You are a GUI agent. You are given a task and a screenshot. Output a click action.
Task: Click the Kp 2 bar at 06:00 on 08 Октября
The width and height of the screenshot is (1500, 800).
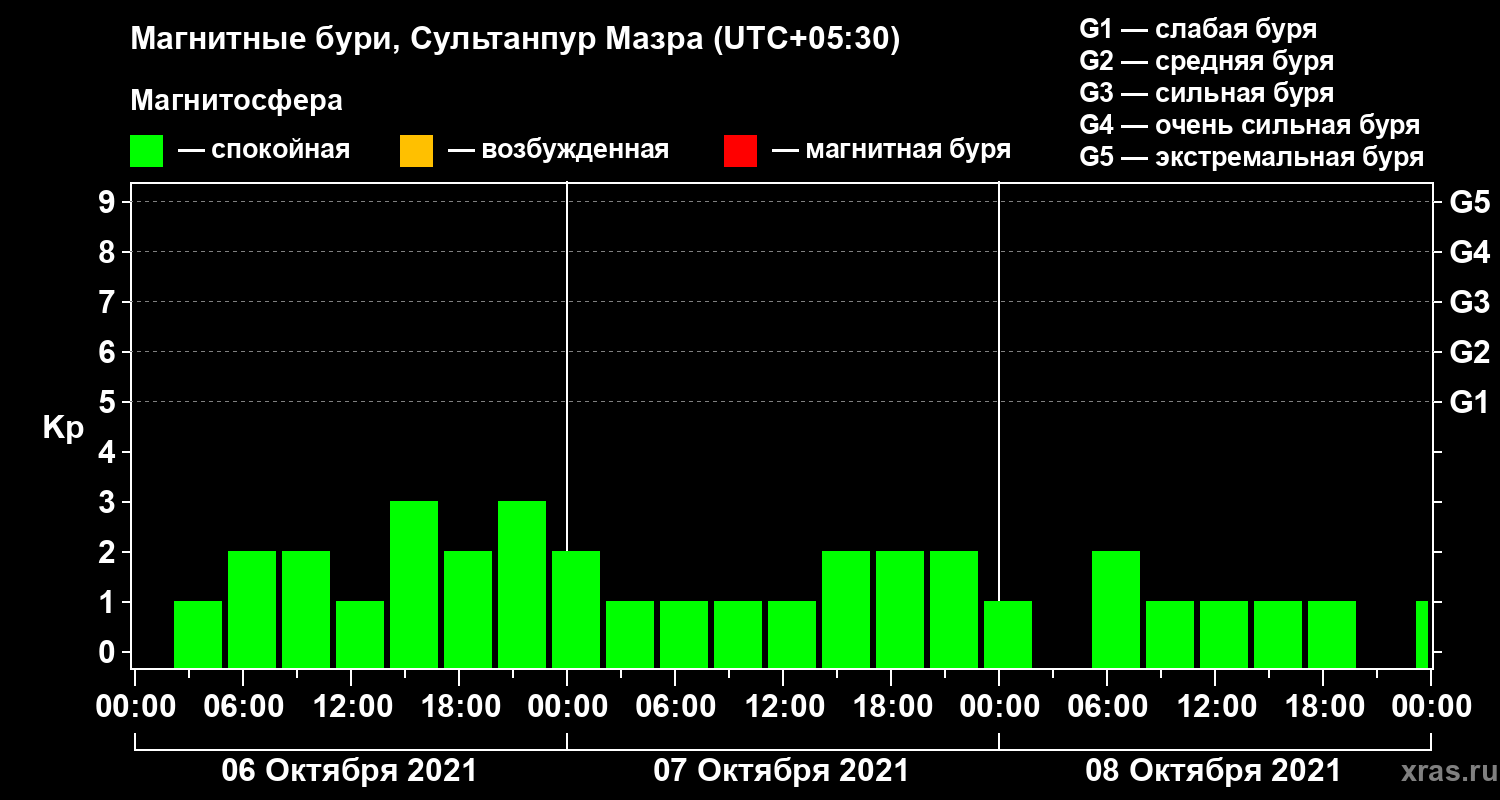[x=1116, y=609]
